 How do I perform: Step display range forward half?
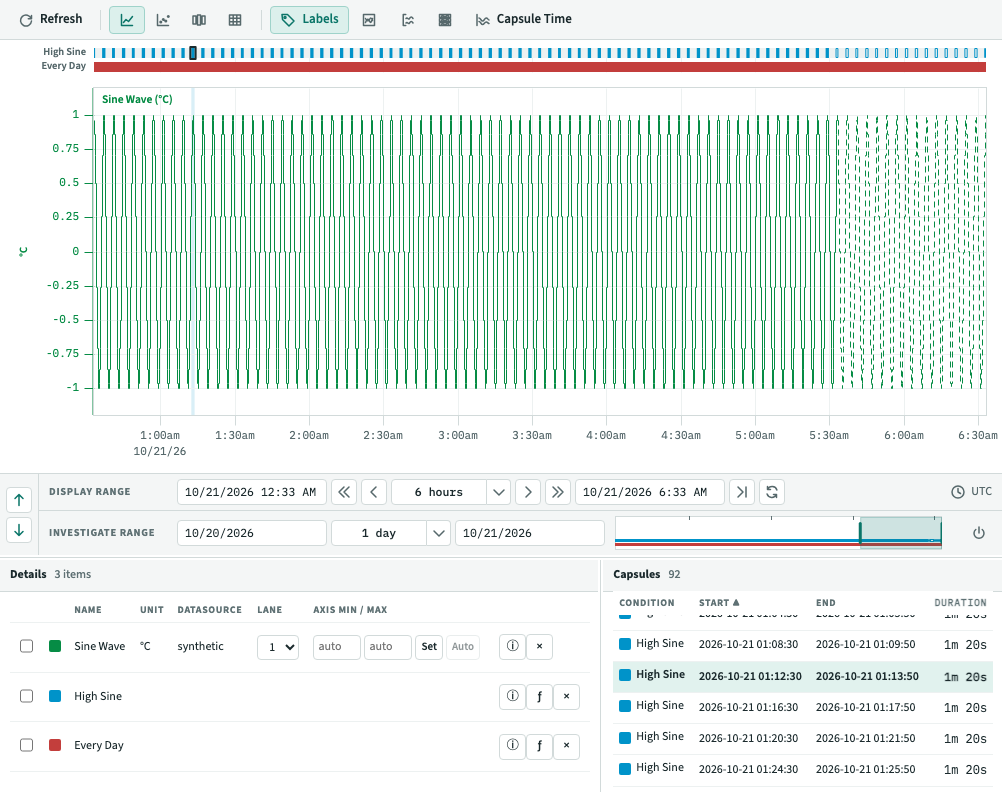[528, 492]
